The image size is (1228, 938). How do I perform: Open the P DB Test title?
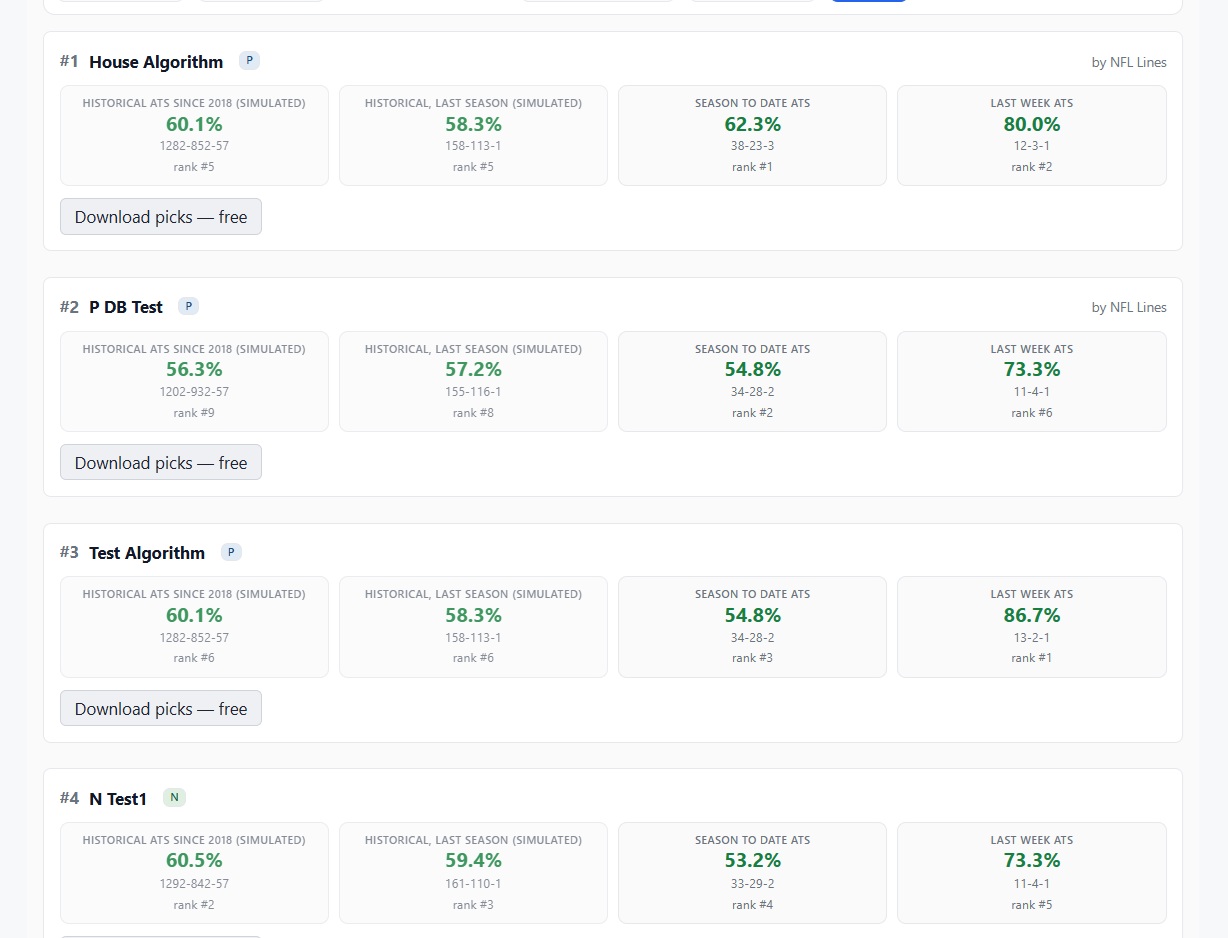[x=126, y=307]
